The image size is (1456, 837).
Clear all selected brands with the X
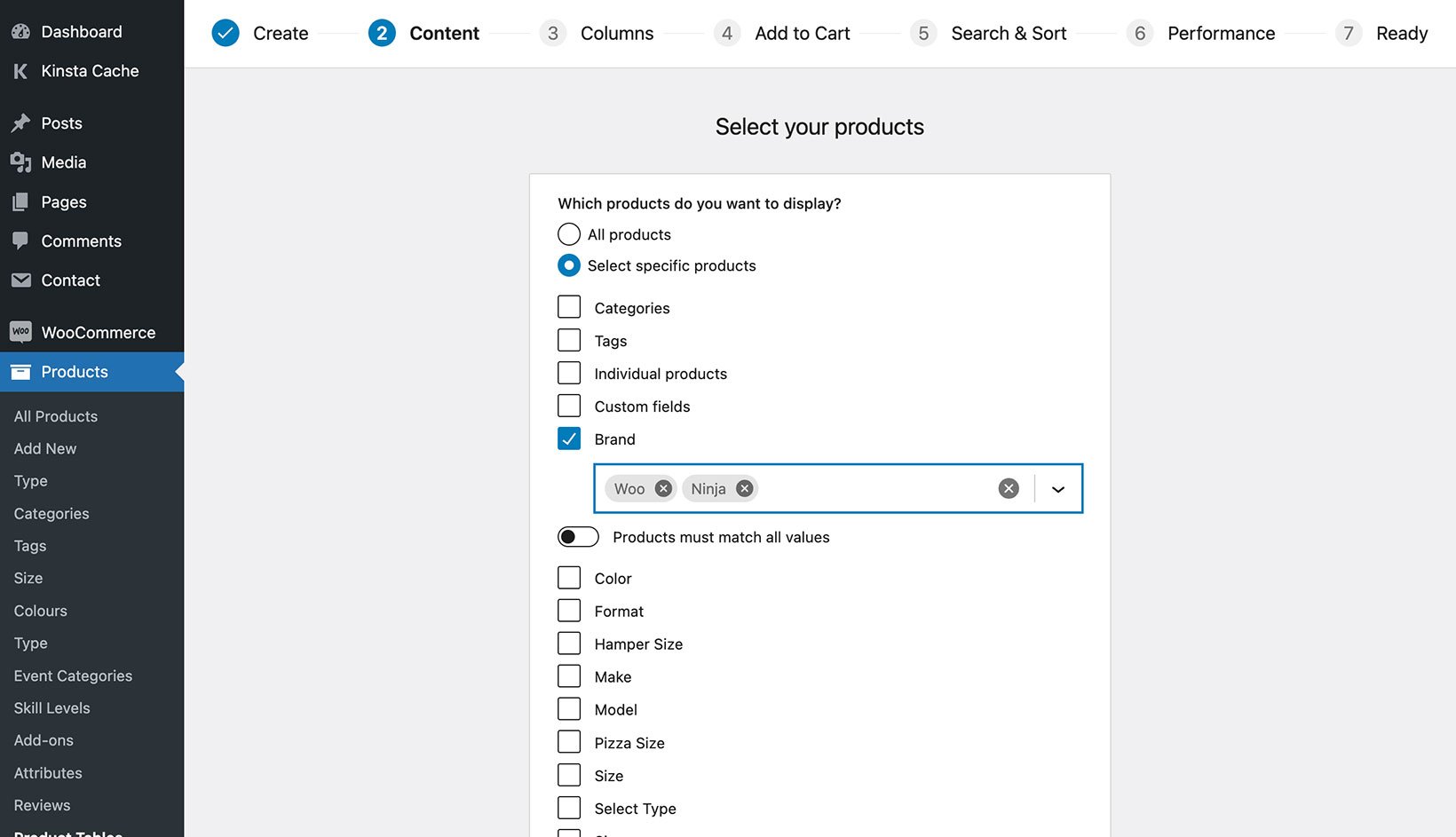pyautogui.click(x=1008, y=487)
